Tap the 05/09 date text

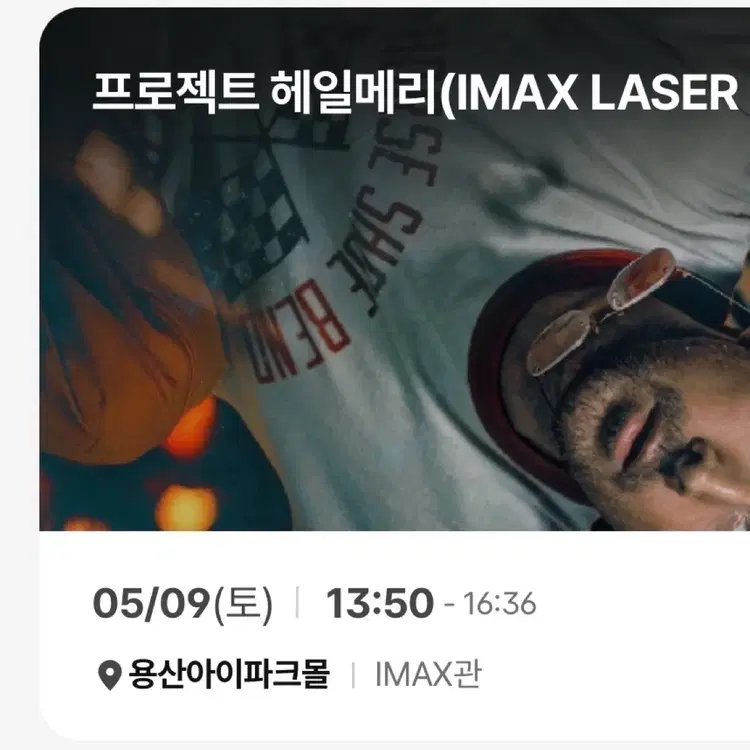(x=152, y=603)
